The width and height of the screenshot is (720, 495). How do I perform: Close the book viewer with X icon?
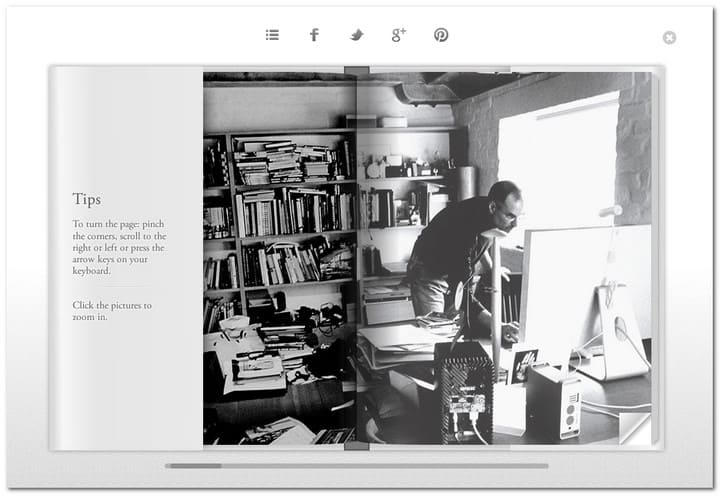669,38
